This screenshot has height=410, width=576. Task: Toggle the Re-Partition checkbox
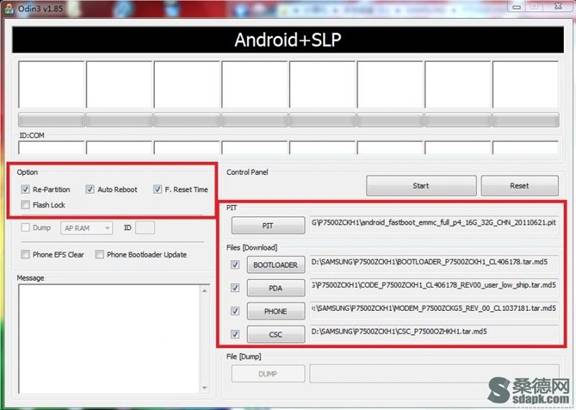pyautogui.click(x=25, y=189)
